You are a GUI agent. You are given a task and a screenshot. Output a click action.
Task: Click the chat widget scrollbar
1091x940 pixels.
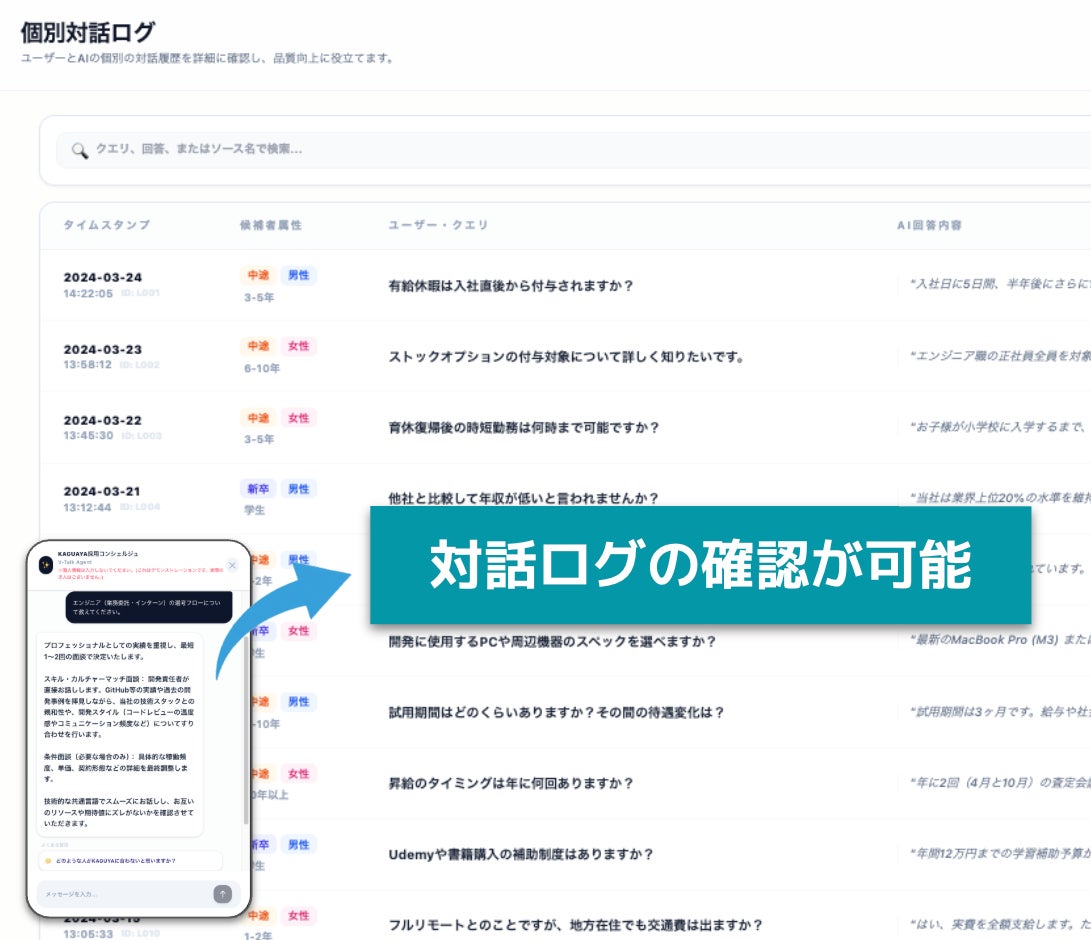click(x=246, y=731)
